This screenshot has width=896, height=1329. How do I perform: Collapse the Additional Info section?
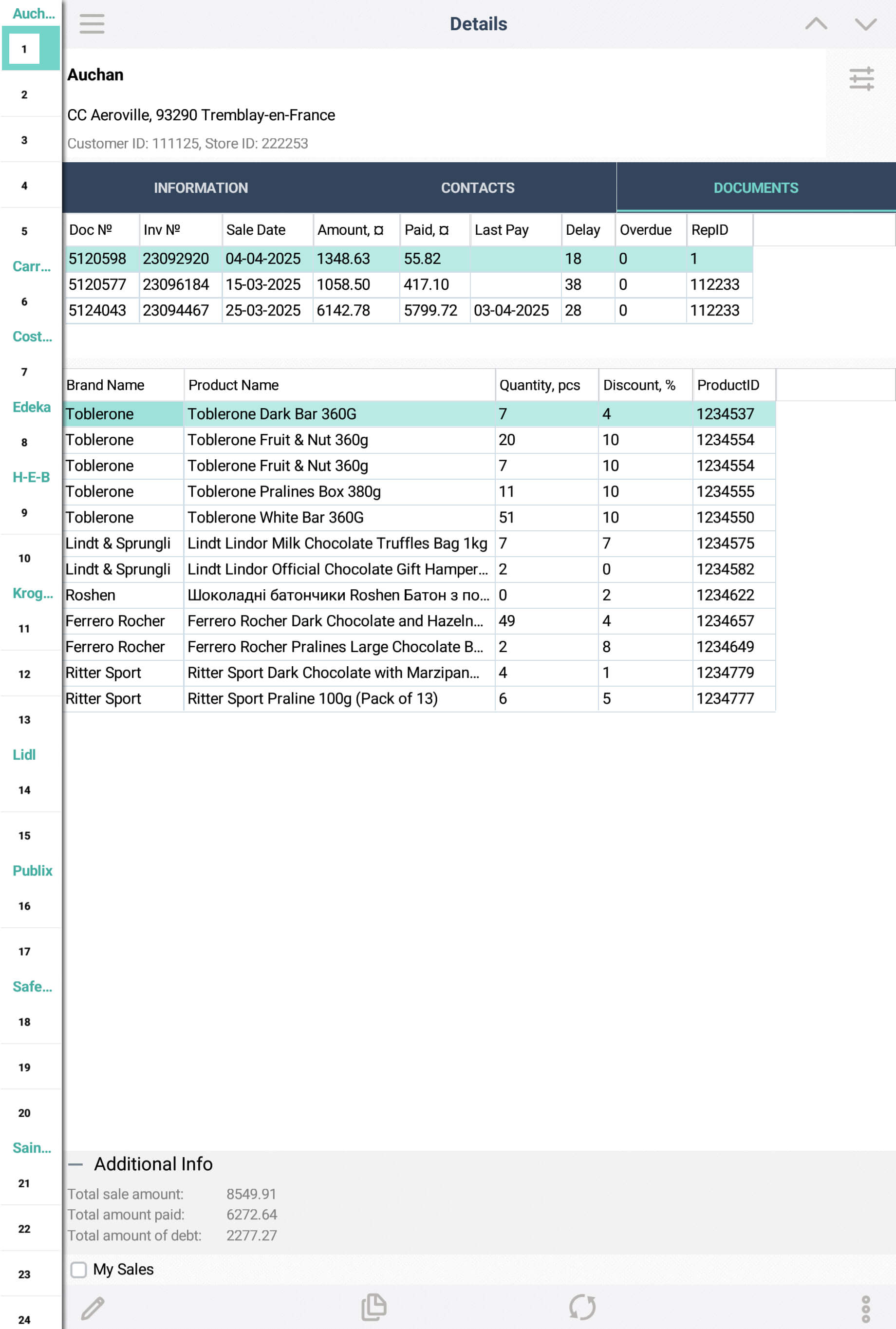(x=75, y=1164)
